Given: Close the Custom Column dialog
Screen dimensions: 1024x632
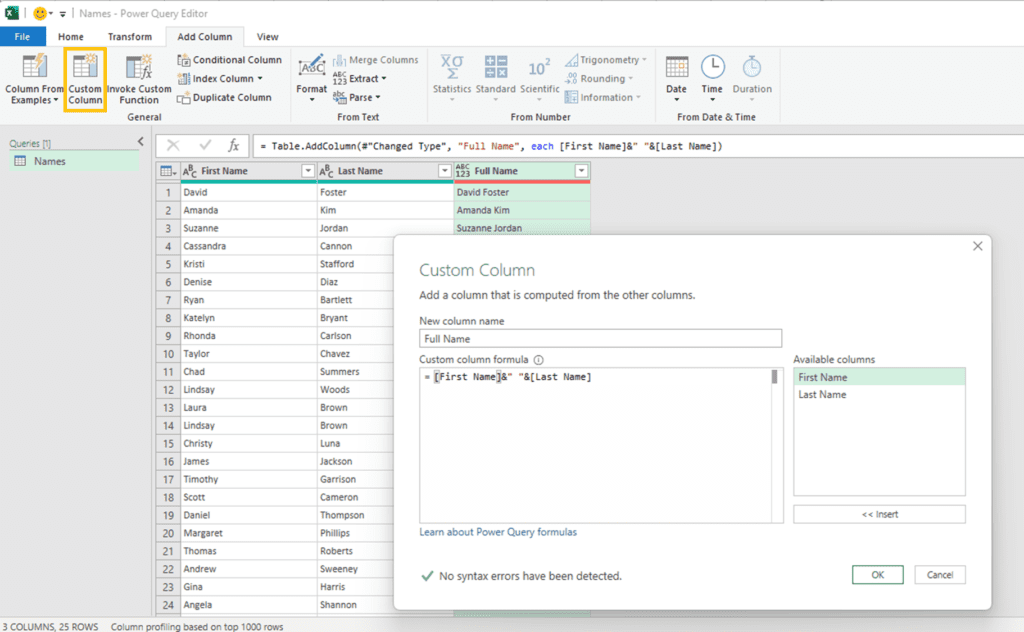Looking at the screenshot, I should [977, 246].
